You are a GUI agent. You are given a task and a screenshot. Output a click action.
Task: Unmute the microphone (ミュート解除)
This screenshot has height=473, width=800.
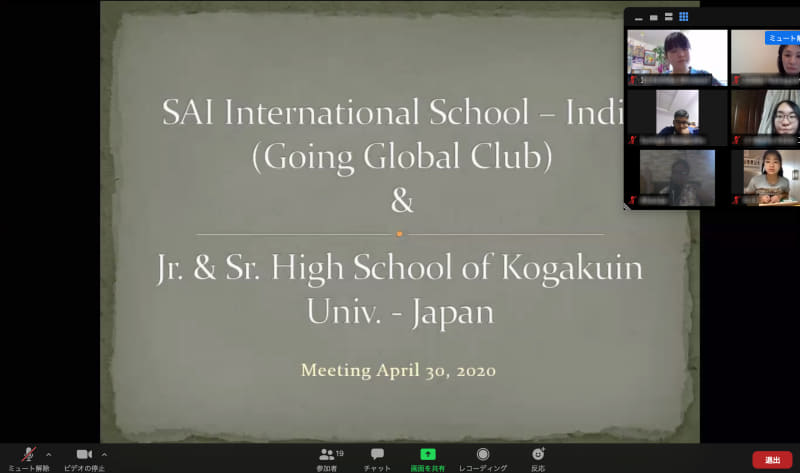(x=29, y=459)
